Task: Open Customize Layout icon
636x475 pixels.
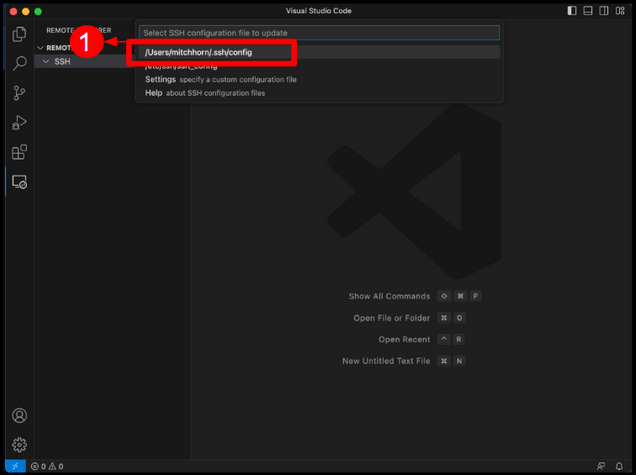Action: 620,11
